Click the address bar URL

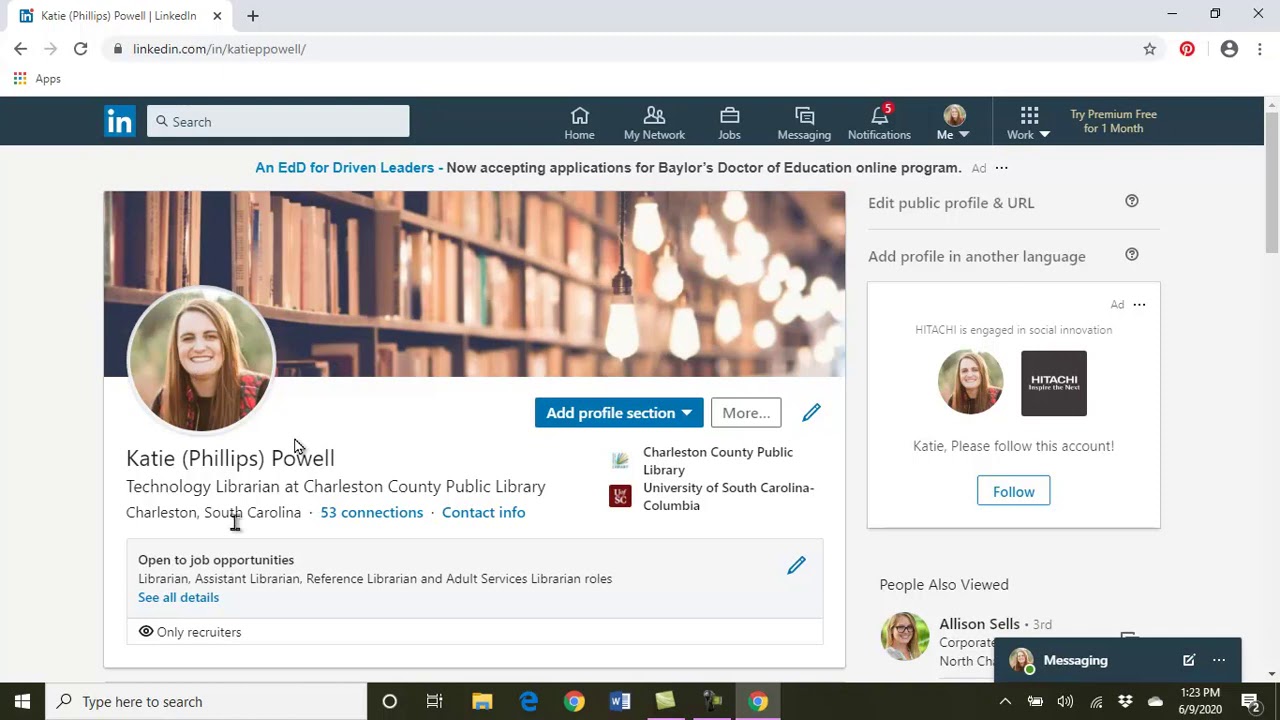[219, 49]
